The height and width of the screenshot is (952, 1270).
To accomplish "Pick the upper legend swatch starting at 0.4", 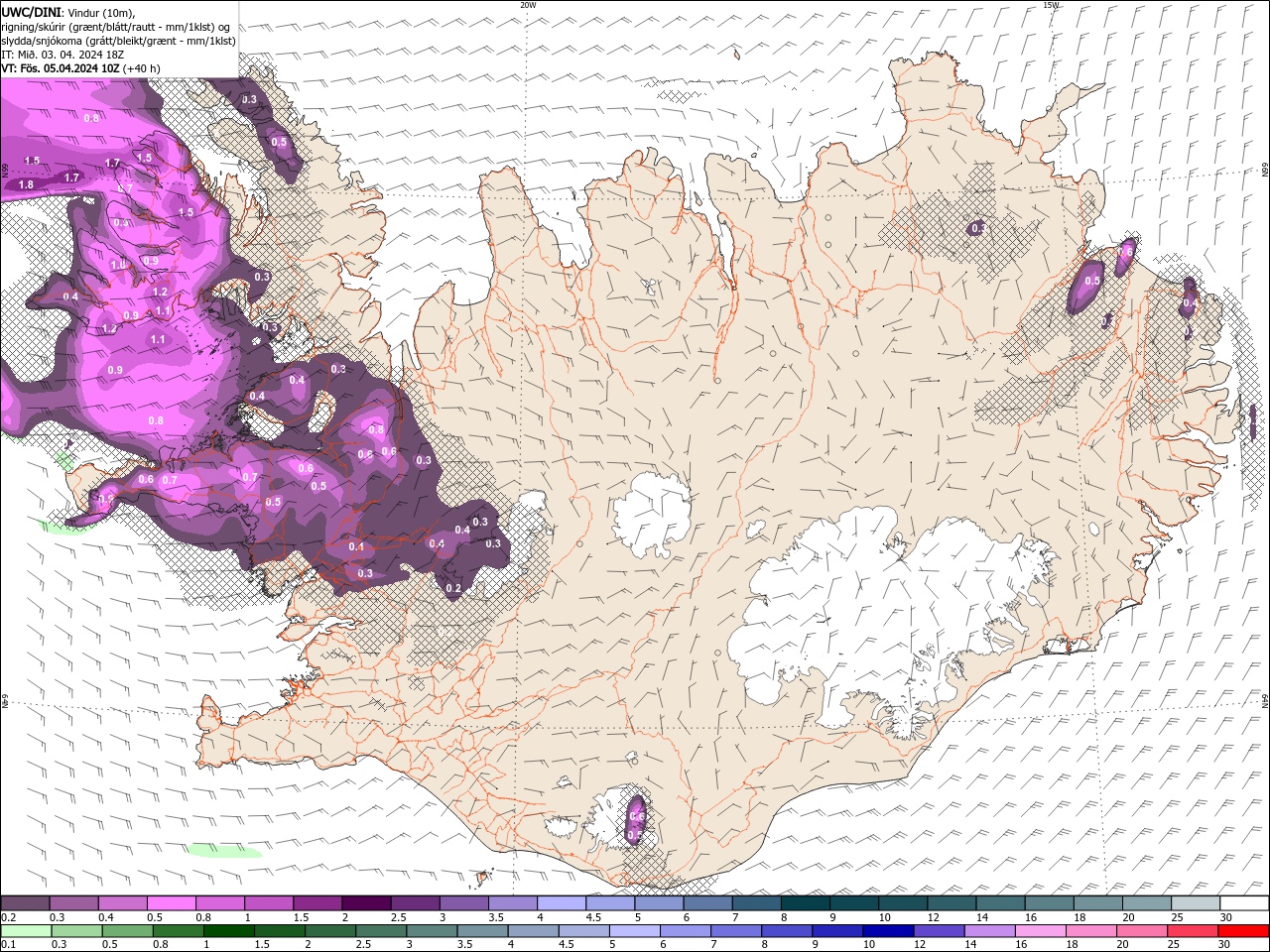I will [x=123, y=903].
